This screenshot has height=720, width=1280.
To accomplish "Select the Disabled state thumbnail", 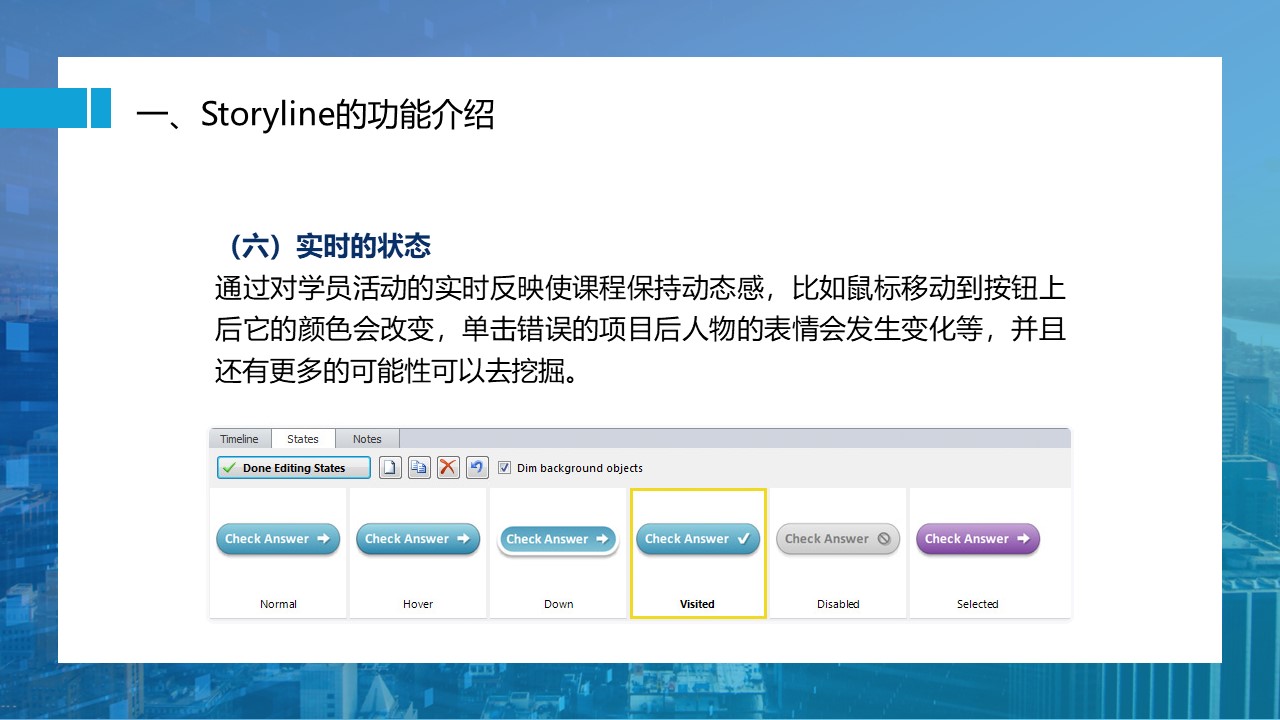I will click(x=838, y=553).
